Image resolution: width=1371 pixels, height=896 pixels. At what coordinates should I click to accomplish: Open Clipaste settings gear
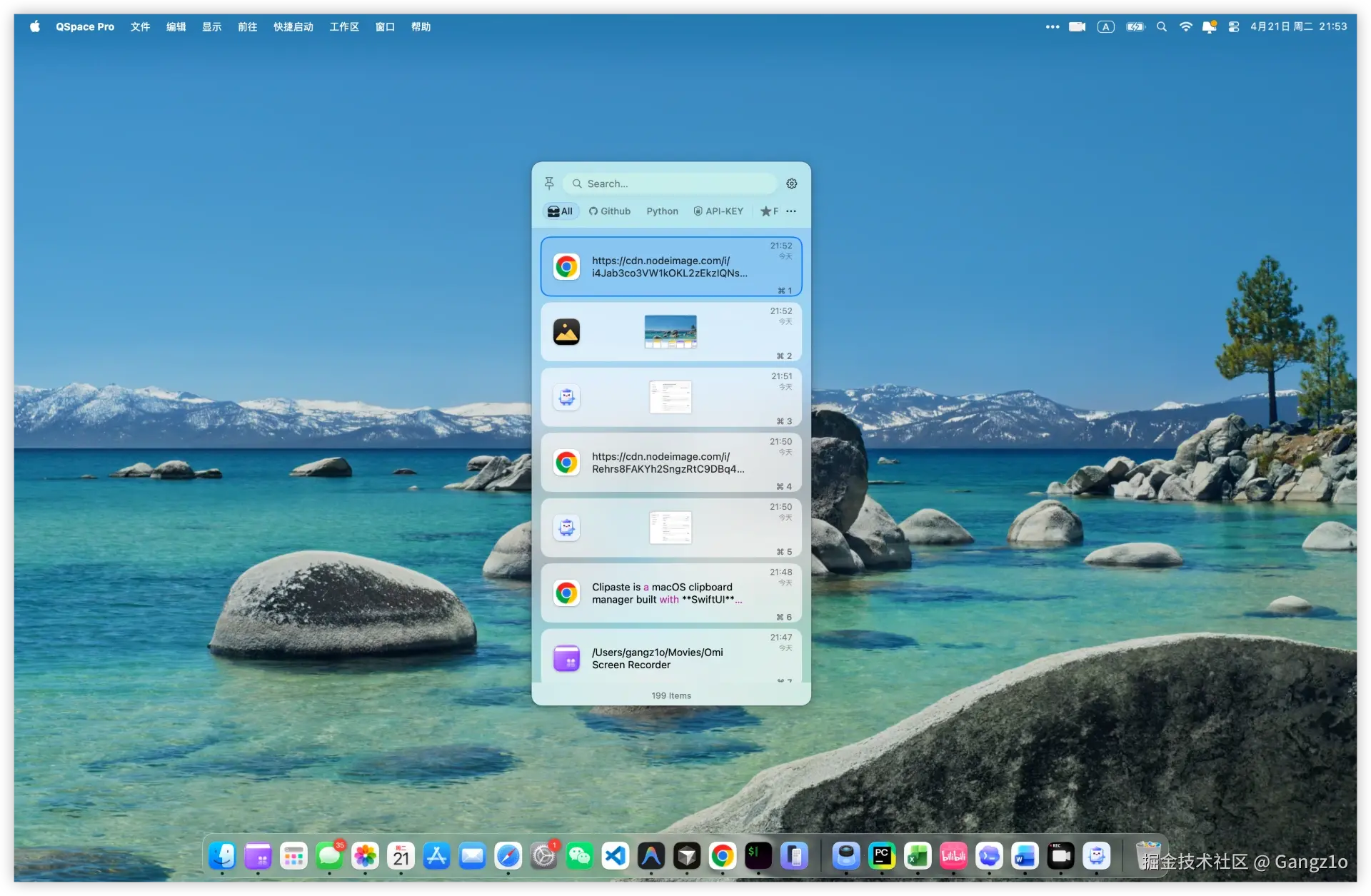pyautogui.click(x=791, y=183)
